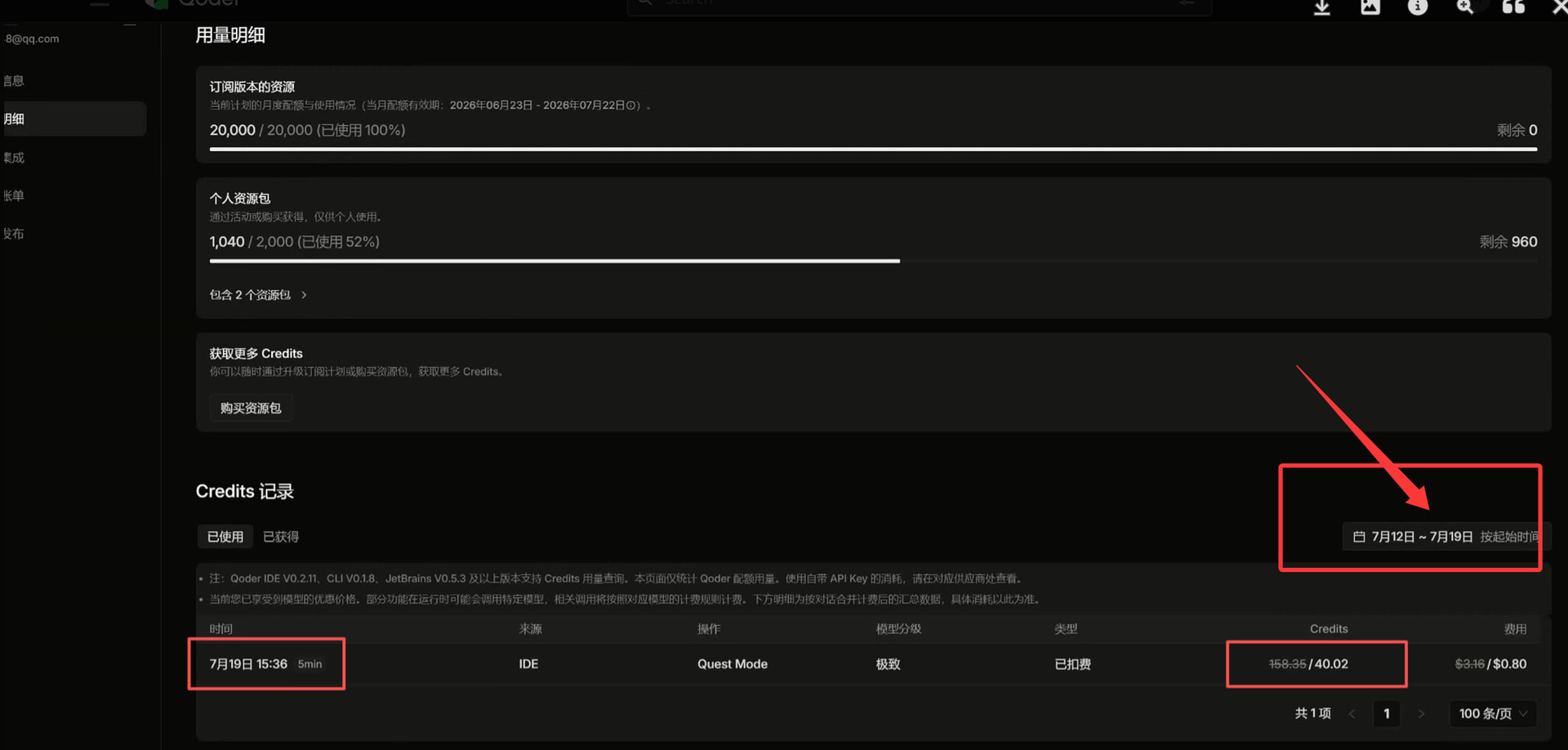
Task: Click the 剩余 960 remaining value
Action: [1508, 242]
